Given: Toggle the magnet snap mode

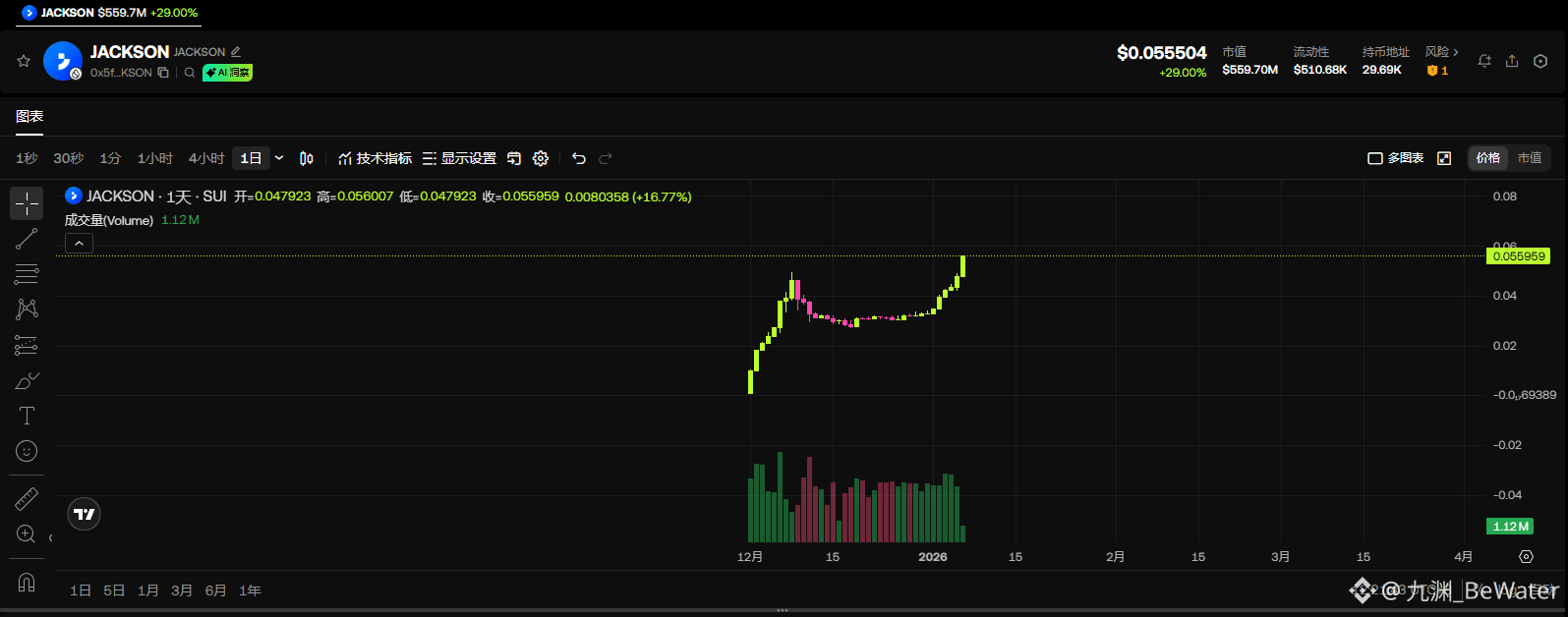Looking at the screenshot, I should pyautogui.click(x=27, y=583).
